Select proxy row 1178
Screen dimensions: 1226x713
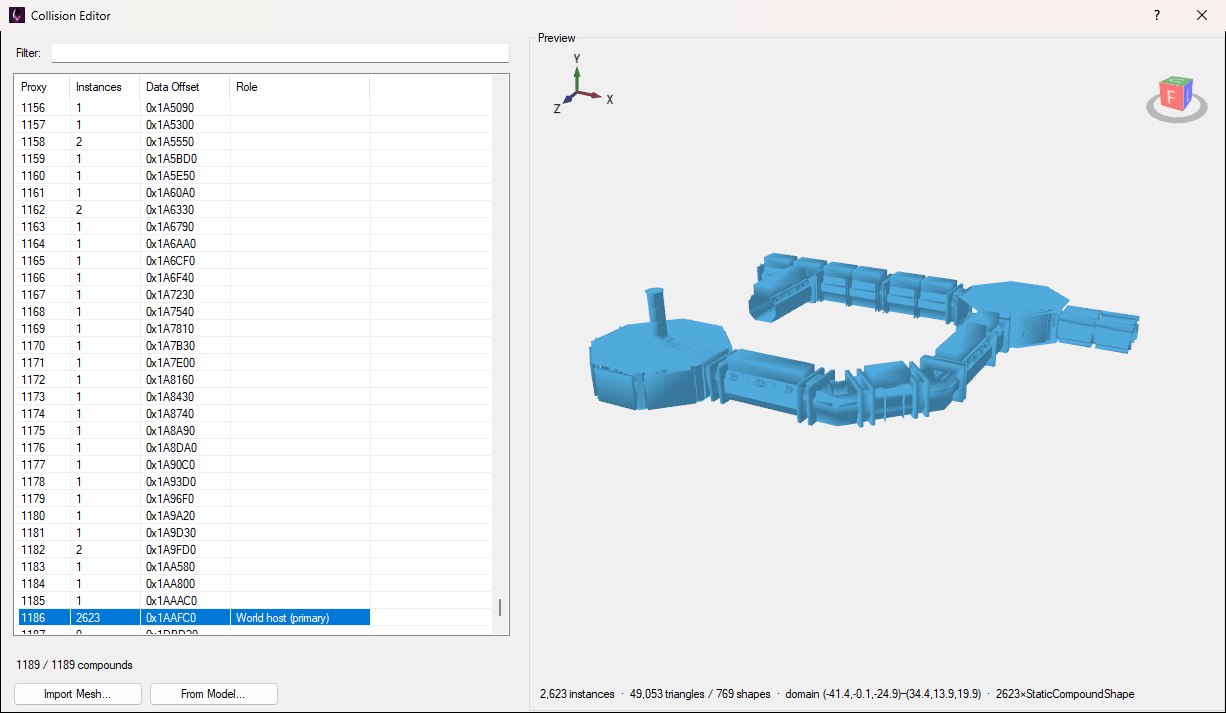[x=194, y=482]
